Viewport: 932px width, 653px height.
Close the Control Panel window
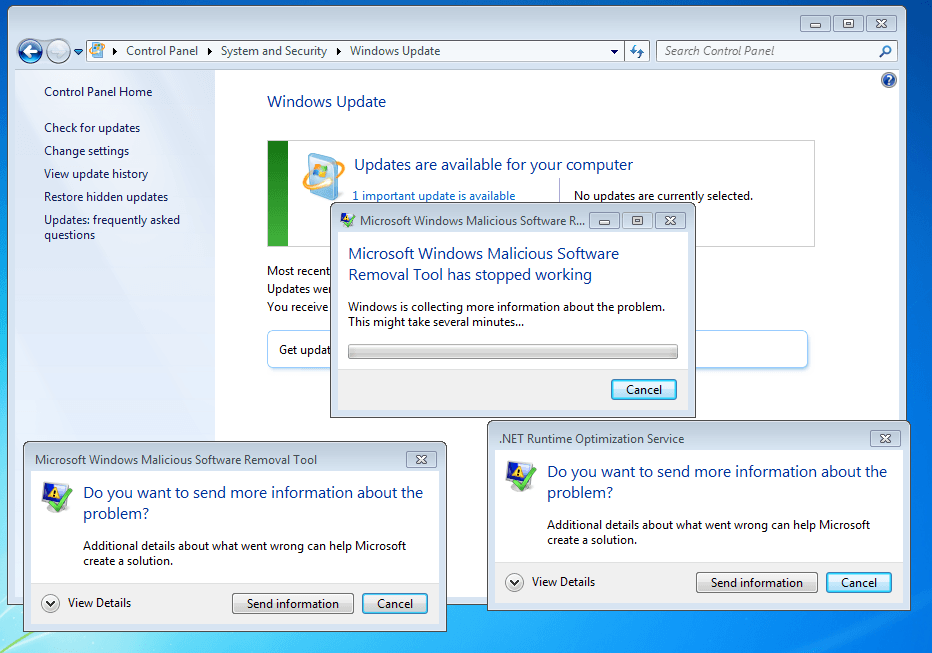(881, 24)
